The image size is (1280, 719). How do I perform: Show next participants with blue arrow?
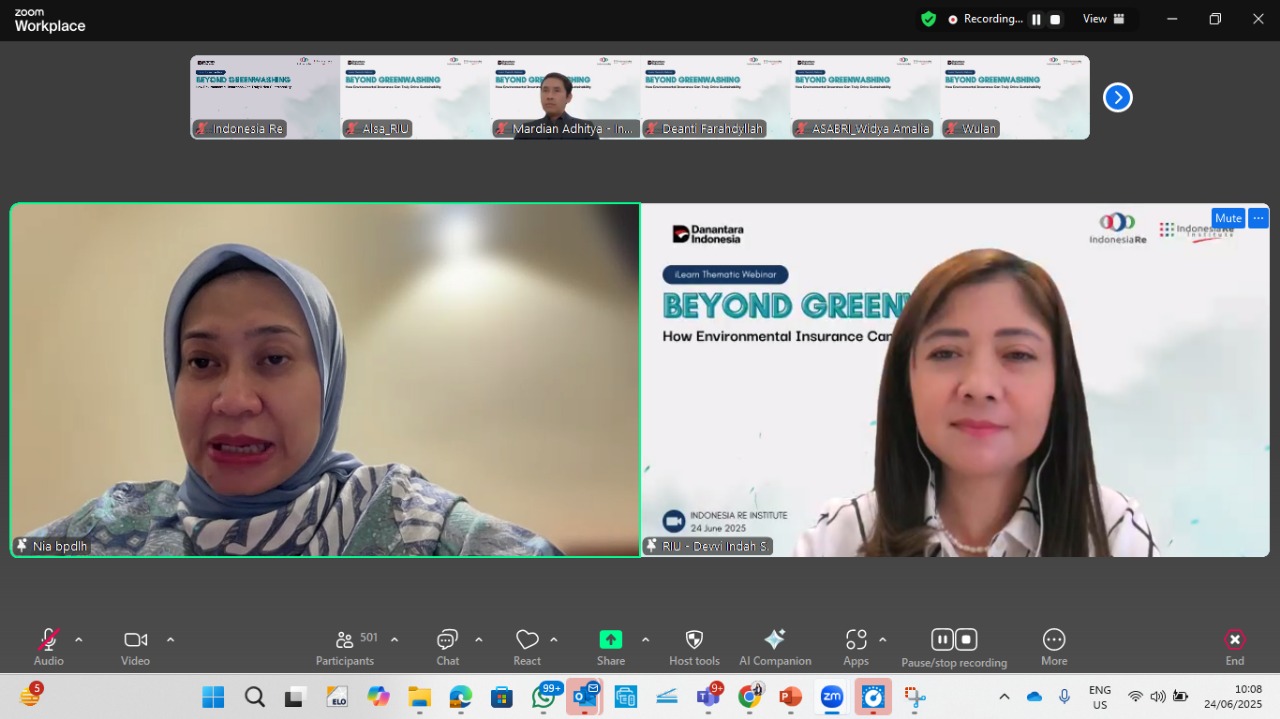point(1117,97)
